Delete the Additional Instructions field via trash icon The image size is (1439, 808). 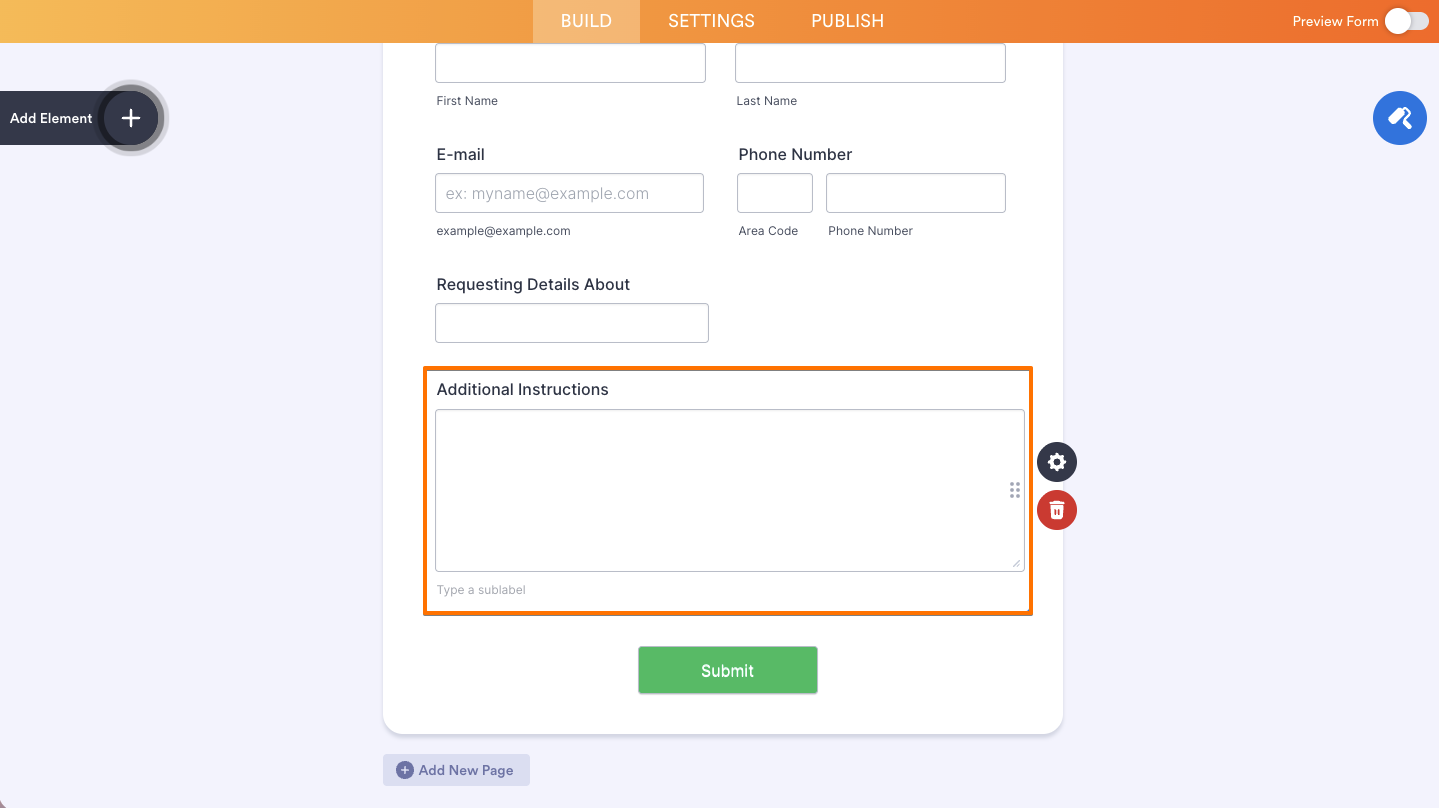click(1056, 509)
